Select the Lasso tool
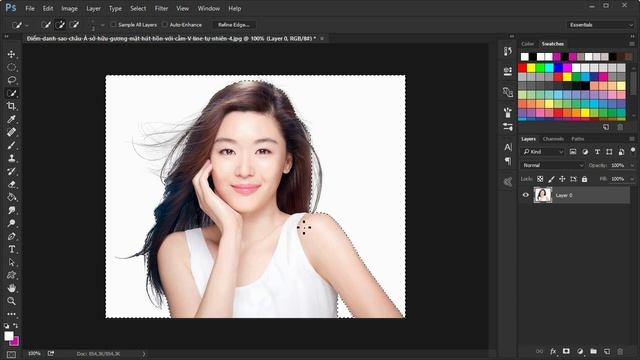Screen dimensions: 640x360 [x=11, y=80]
